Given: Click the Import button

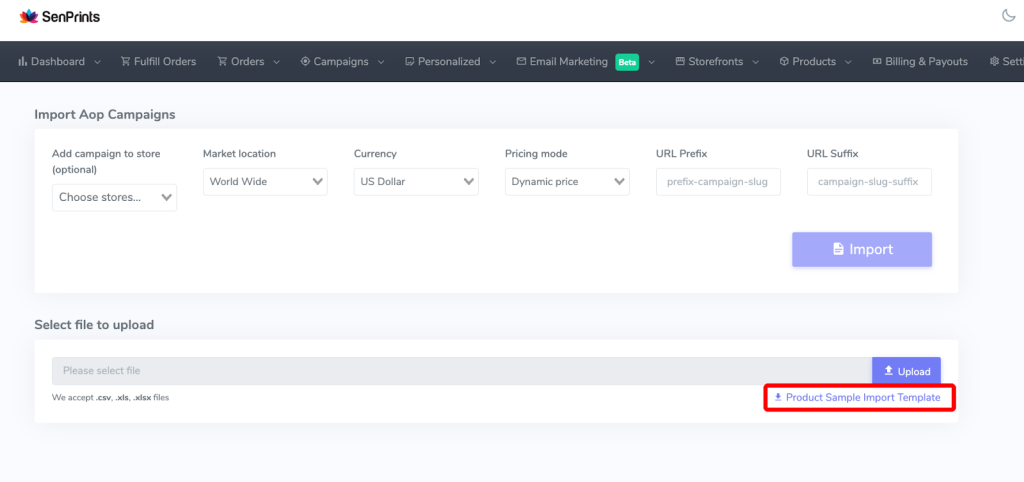Looking at the screenshot, I should click(862, 249).
